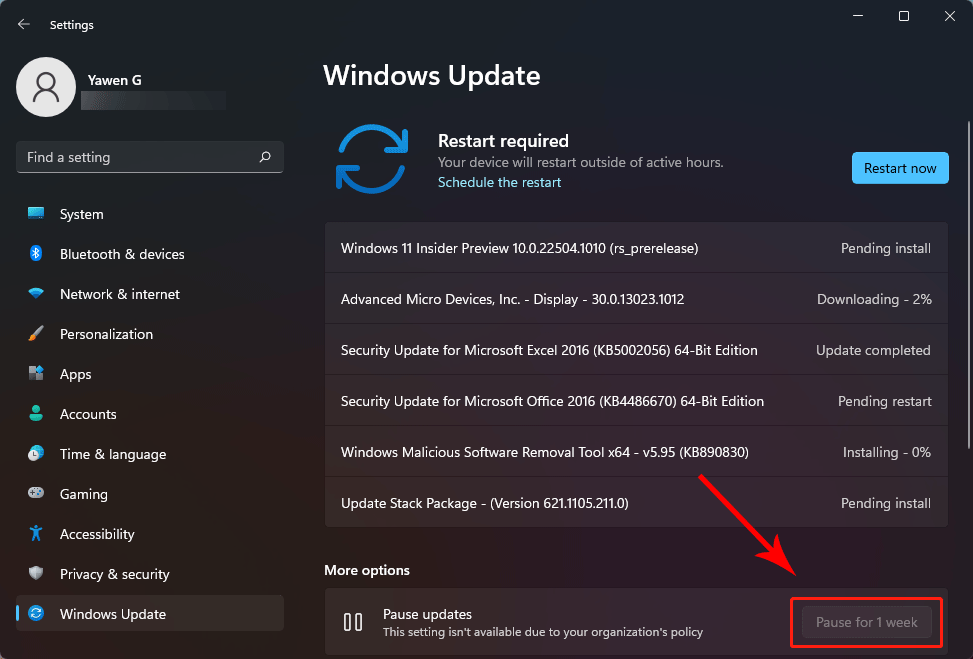Select Windows Update in sidebar
This screenshot has height=659, width=973.
[x=150, y=614]
